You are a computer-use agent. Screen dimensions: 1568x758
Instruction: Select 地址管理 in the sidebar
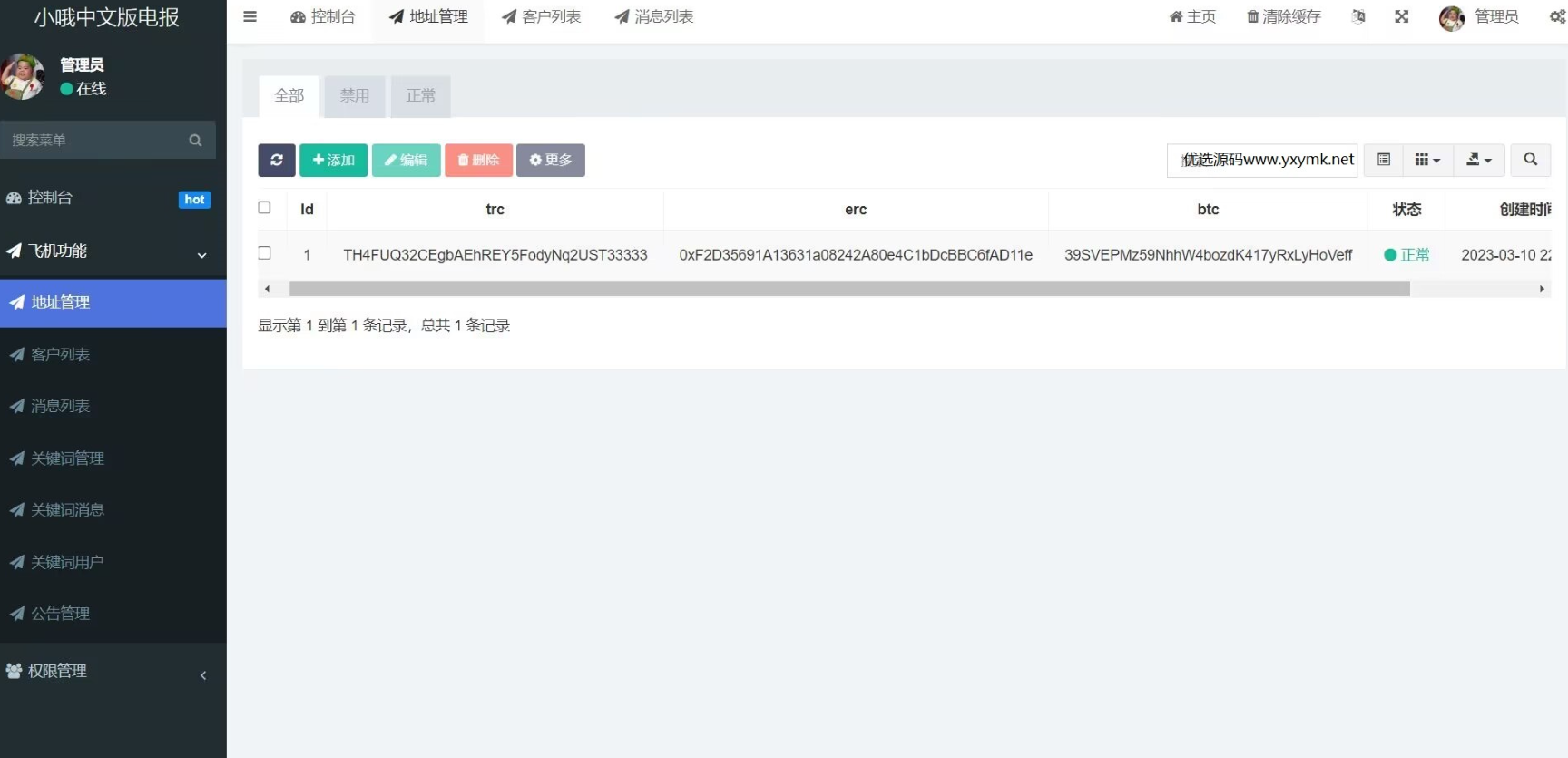113,303
